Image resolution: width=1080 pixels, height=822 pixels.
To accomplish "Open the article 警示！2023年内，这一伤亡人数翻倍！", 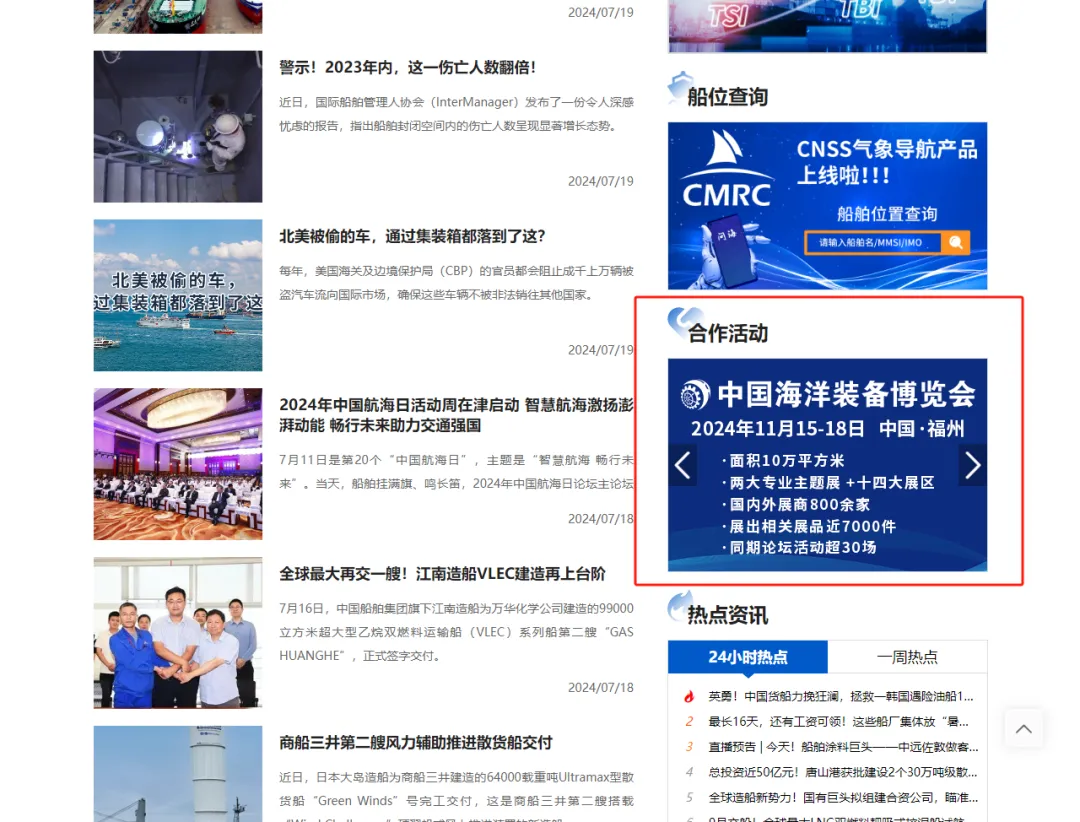I will (408, 68).
